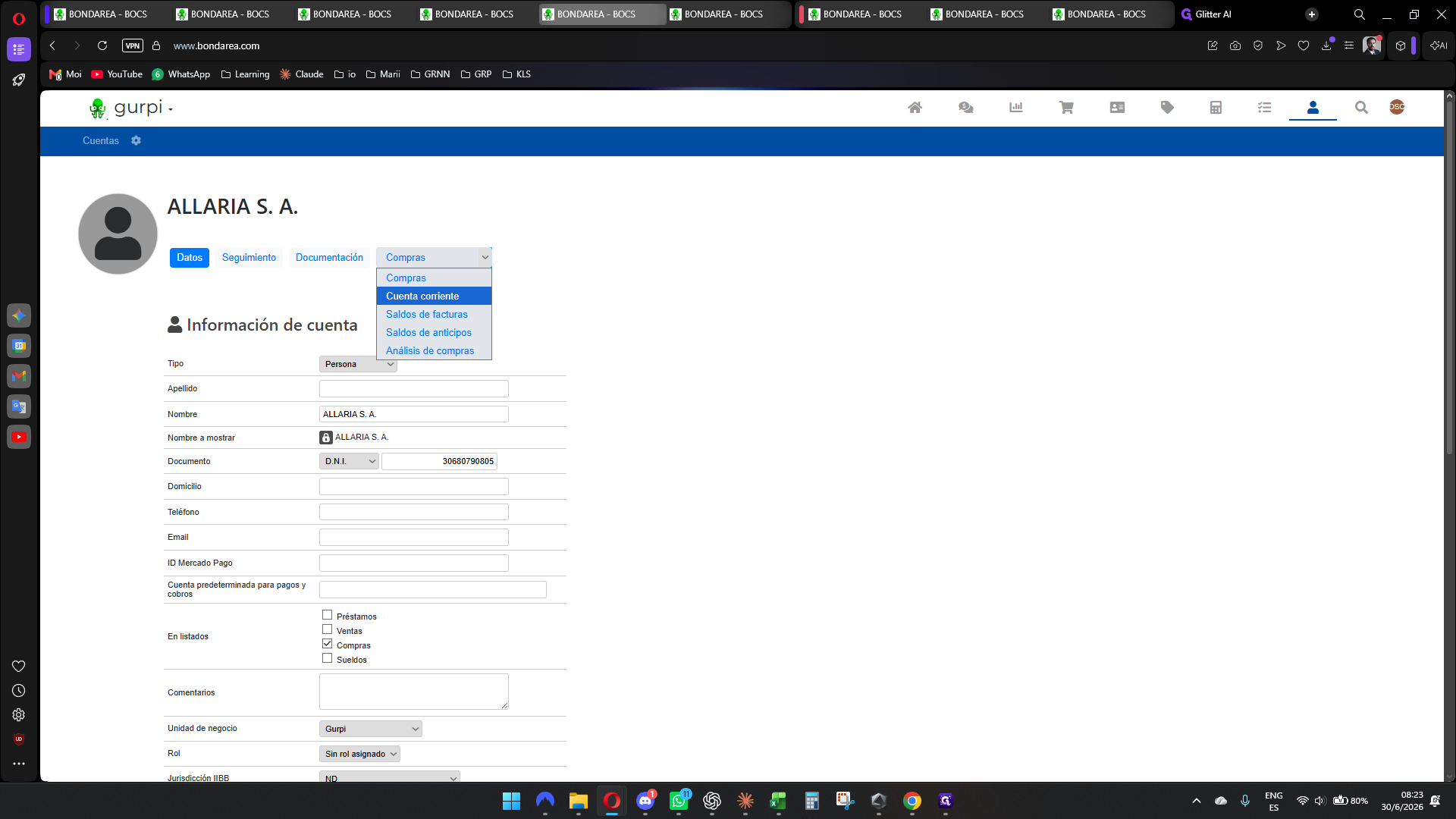Click the Domicilio input field
1456x819 pixels.
pos(414,487)
